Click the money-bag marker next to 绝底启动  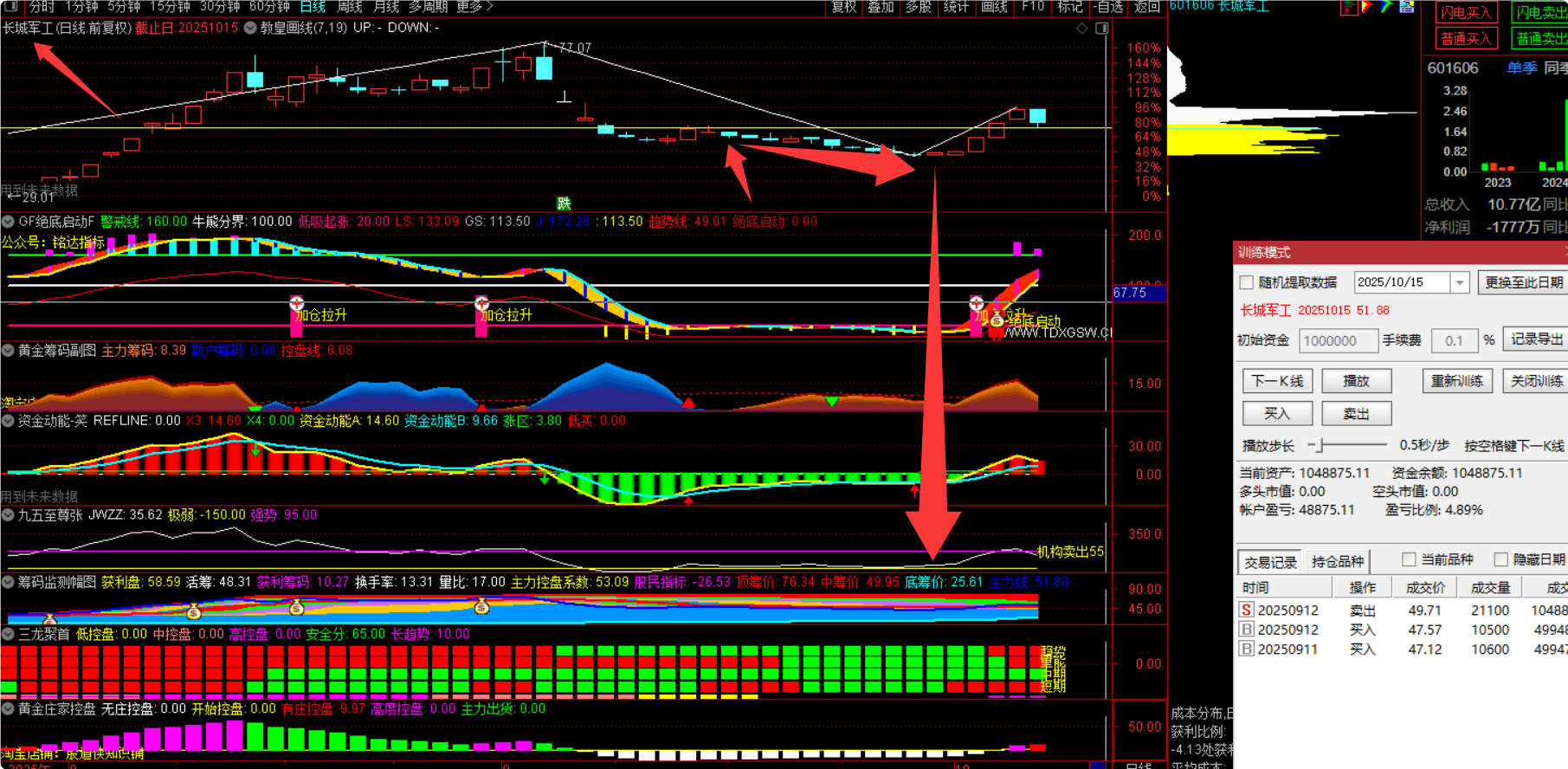997,320
